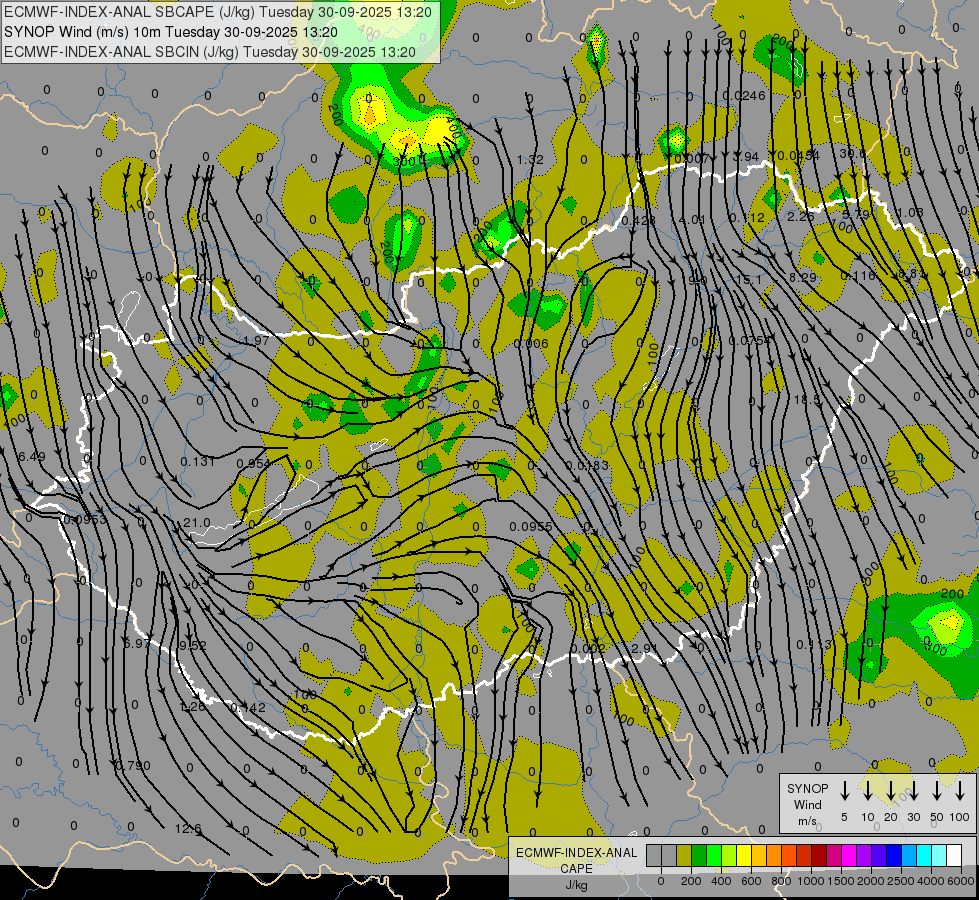Select the yellow 600 J/kg legend swatch

pyautogui.click(x=744, y=855)
